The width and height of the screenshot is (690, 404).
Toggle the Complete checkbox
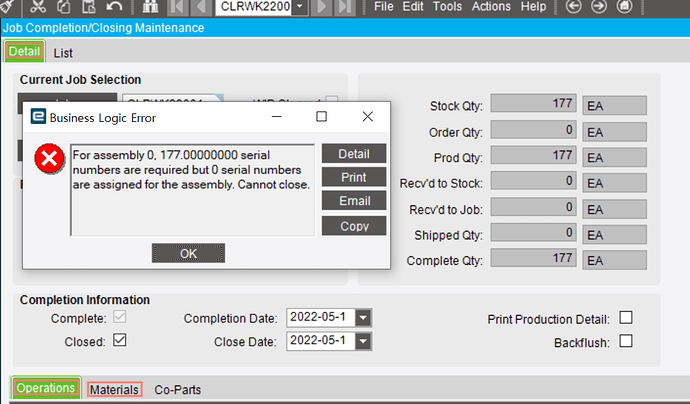tap(120, 317)
